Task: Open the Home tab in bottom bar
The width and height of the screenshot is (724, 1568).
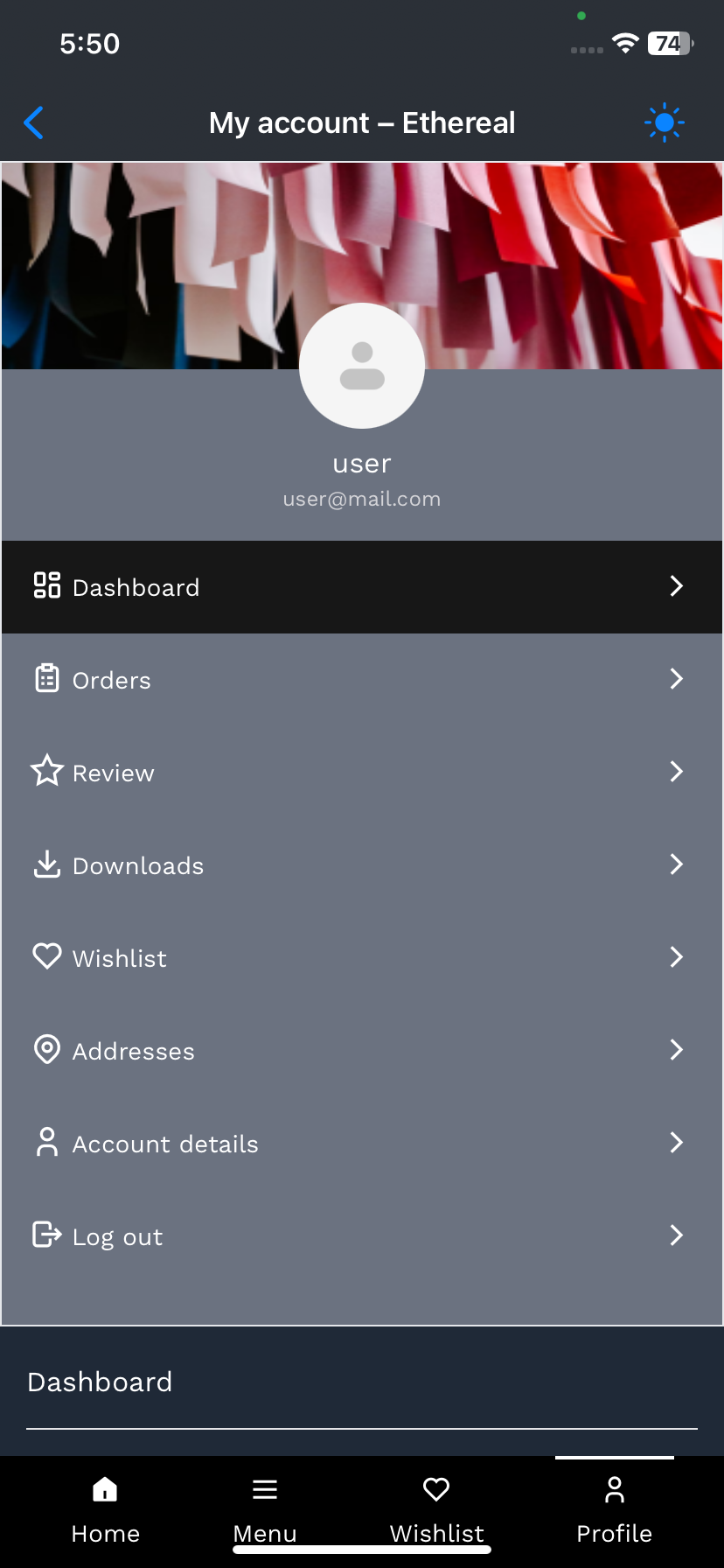Action: pos(106,1511)
